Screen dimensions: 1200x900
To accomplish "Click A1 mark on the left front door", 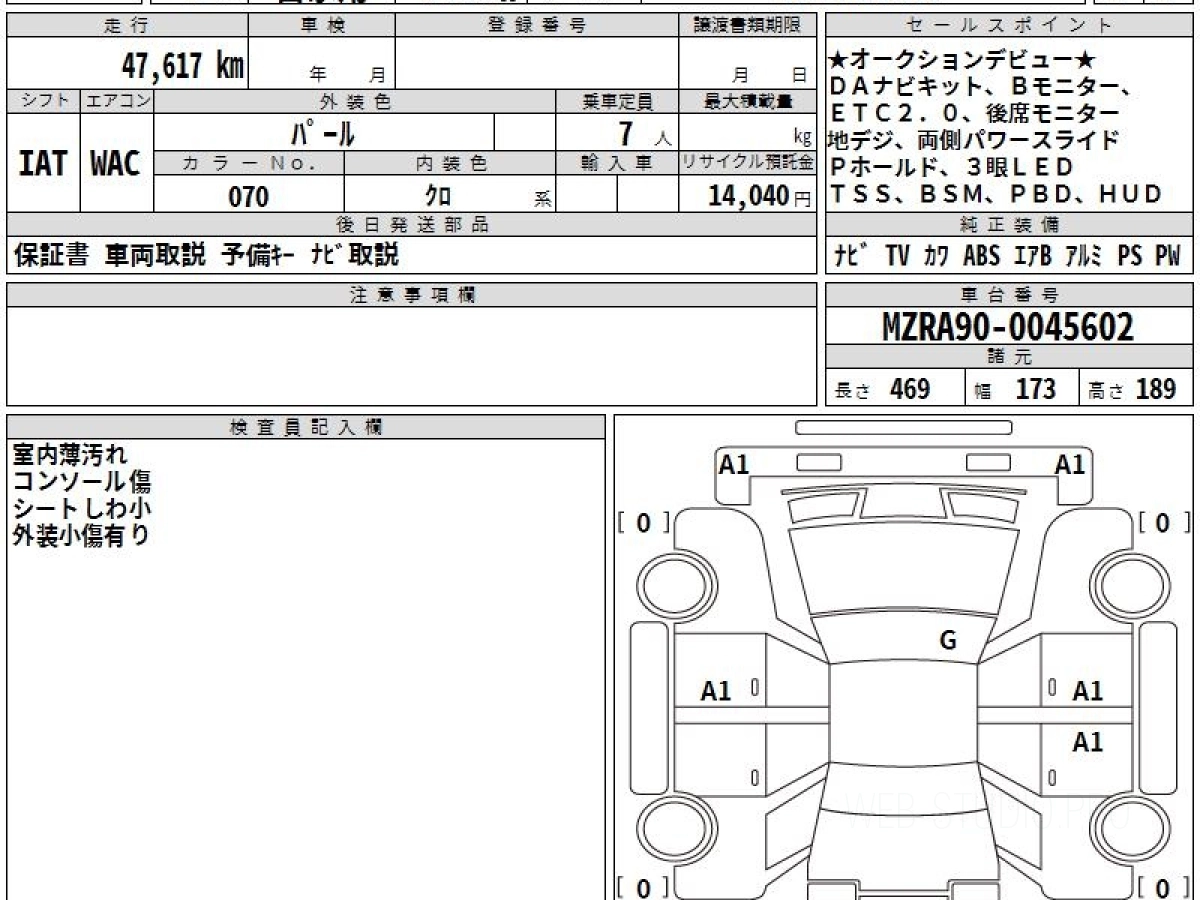I will tap(716, 691).
